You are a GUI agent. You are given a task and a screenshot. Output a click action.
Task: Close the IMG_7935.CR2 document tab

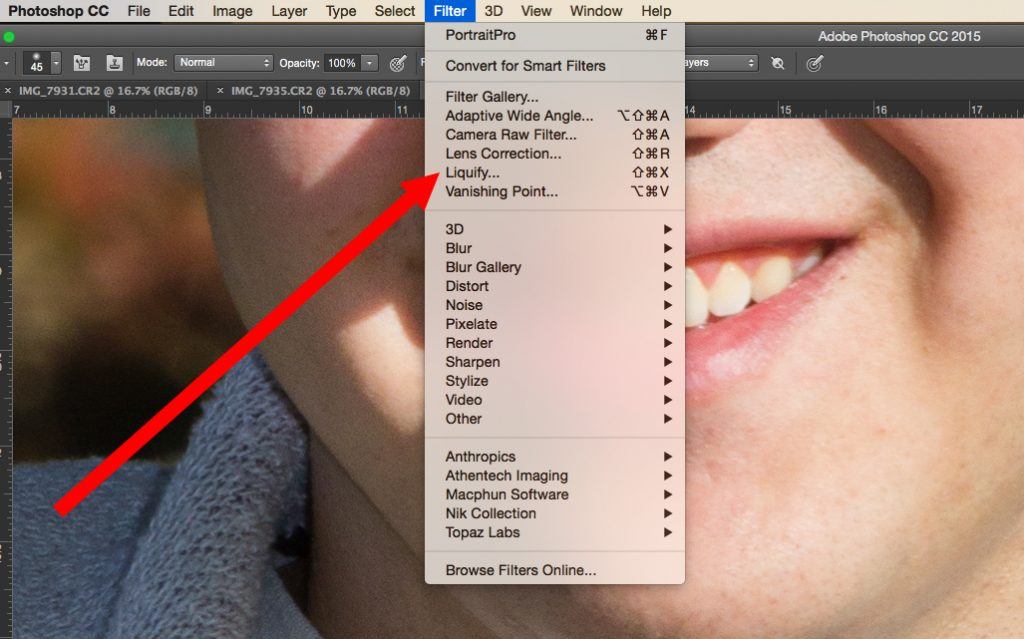click(x=221, y=90)
